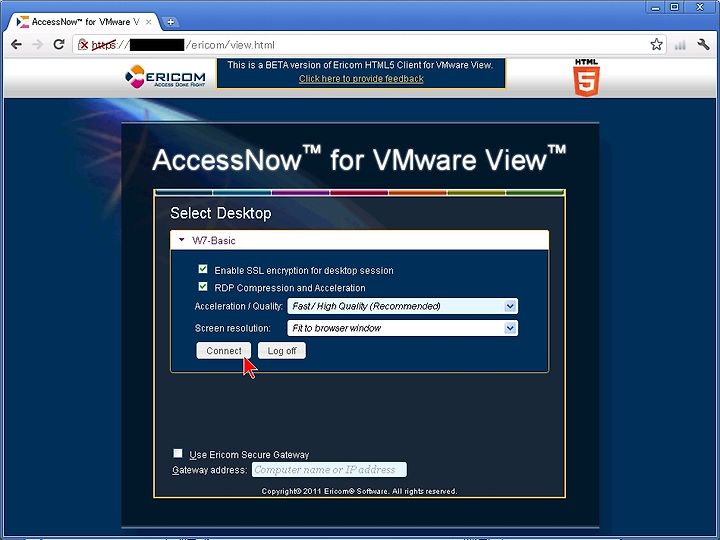Click the Connect button
The image size is (720, 540).
(x=224, y=351)
